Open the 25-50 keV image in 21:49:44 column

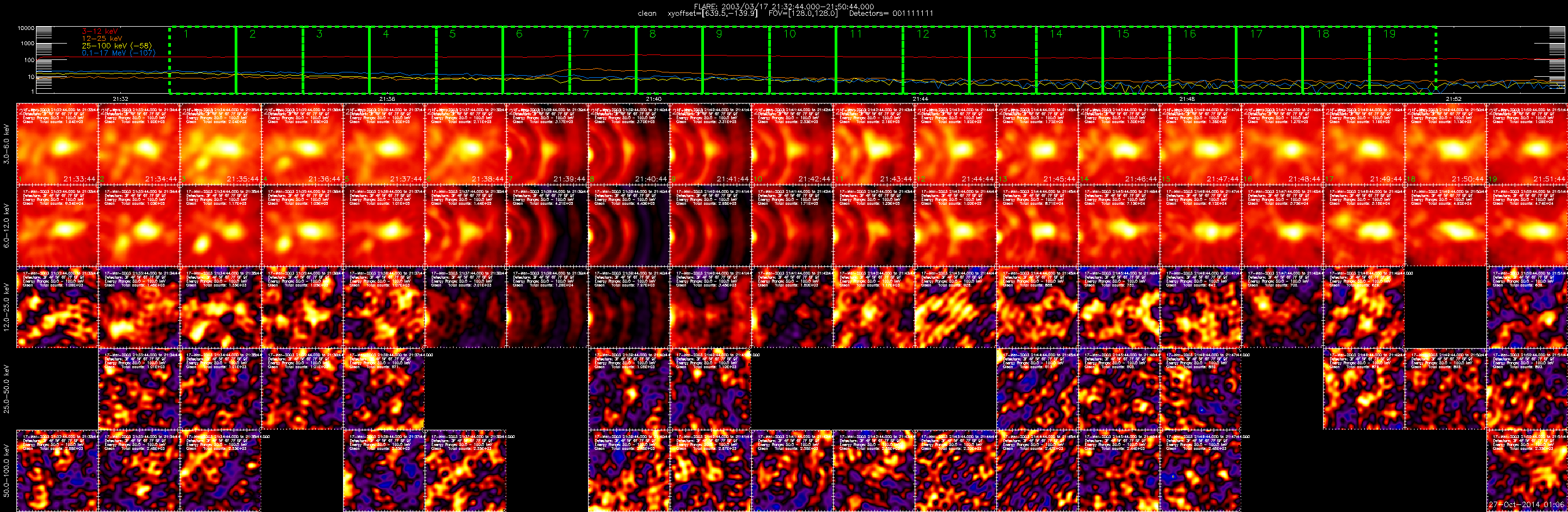click(1363, 388)
